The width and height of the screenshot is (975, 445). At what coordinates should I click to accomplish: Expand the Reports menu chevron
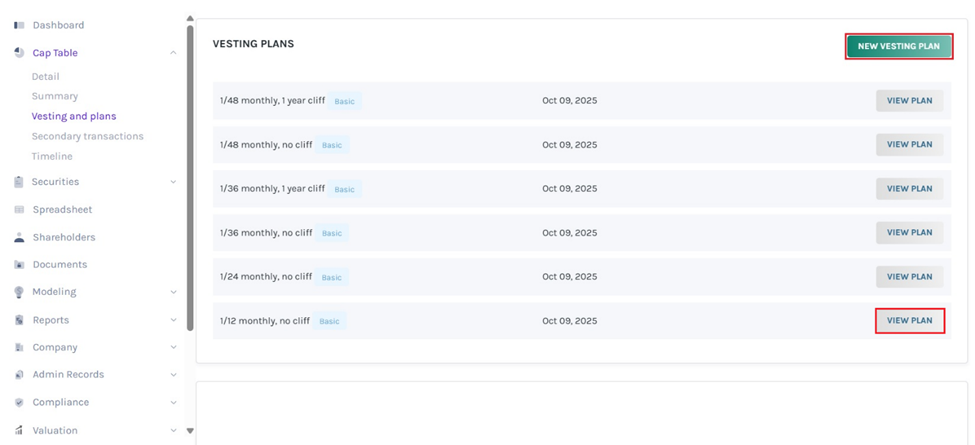[173, 320]
